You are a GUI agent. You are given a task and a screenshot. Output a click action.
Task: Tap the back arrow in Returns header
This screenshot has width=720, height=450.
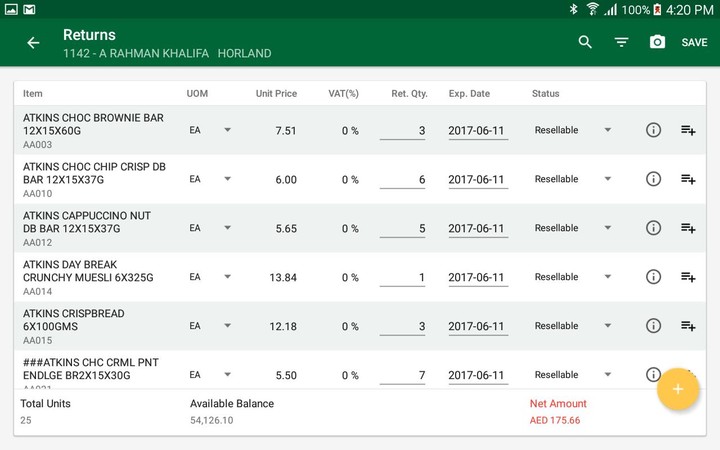point(33,43)
